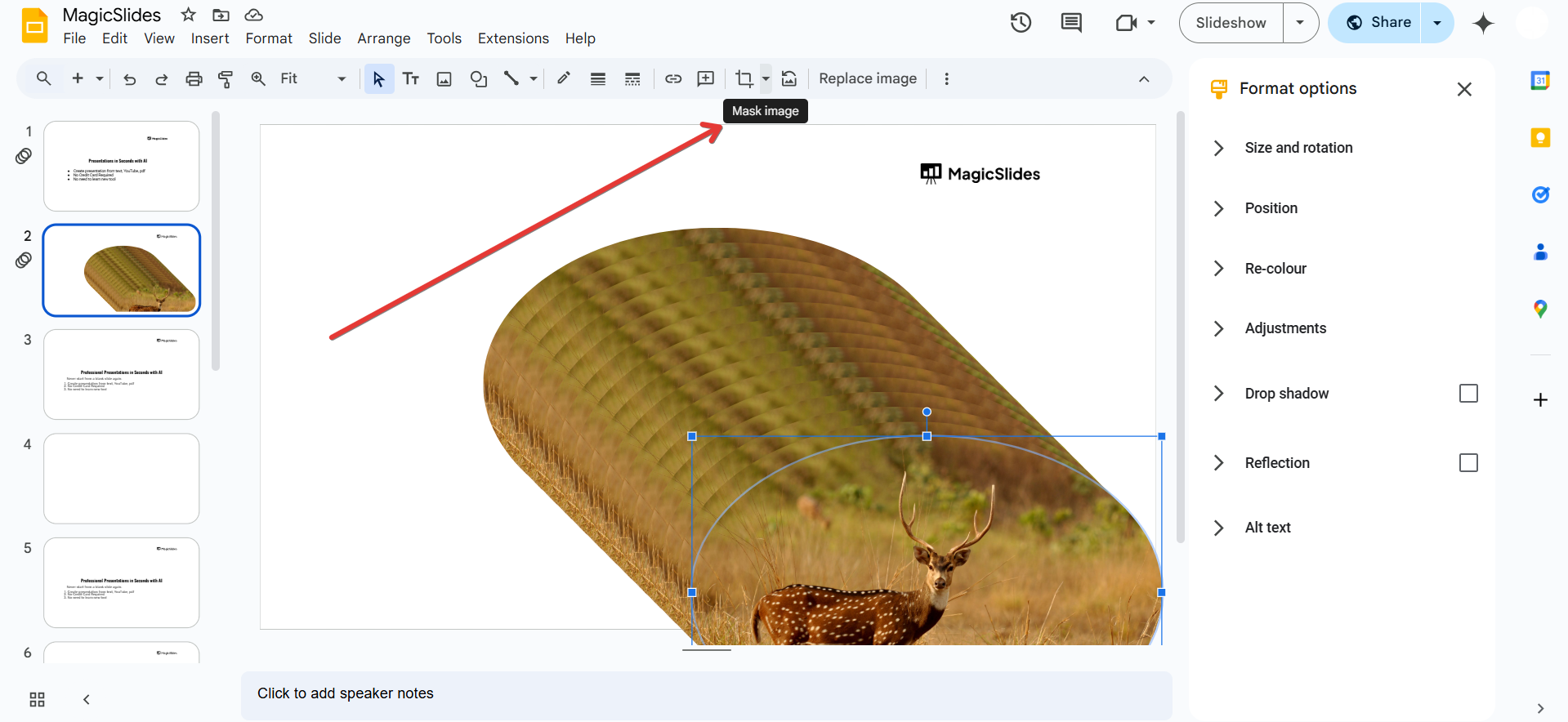Select the slide 3 thumbnail
This screenshot has height=722, width=1568.
pyautogui.click(x=122, y=374)
